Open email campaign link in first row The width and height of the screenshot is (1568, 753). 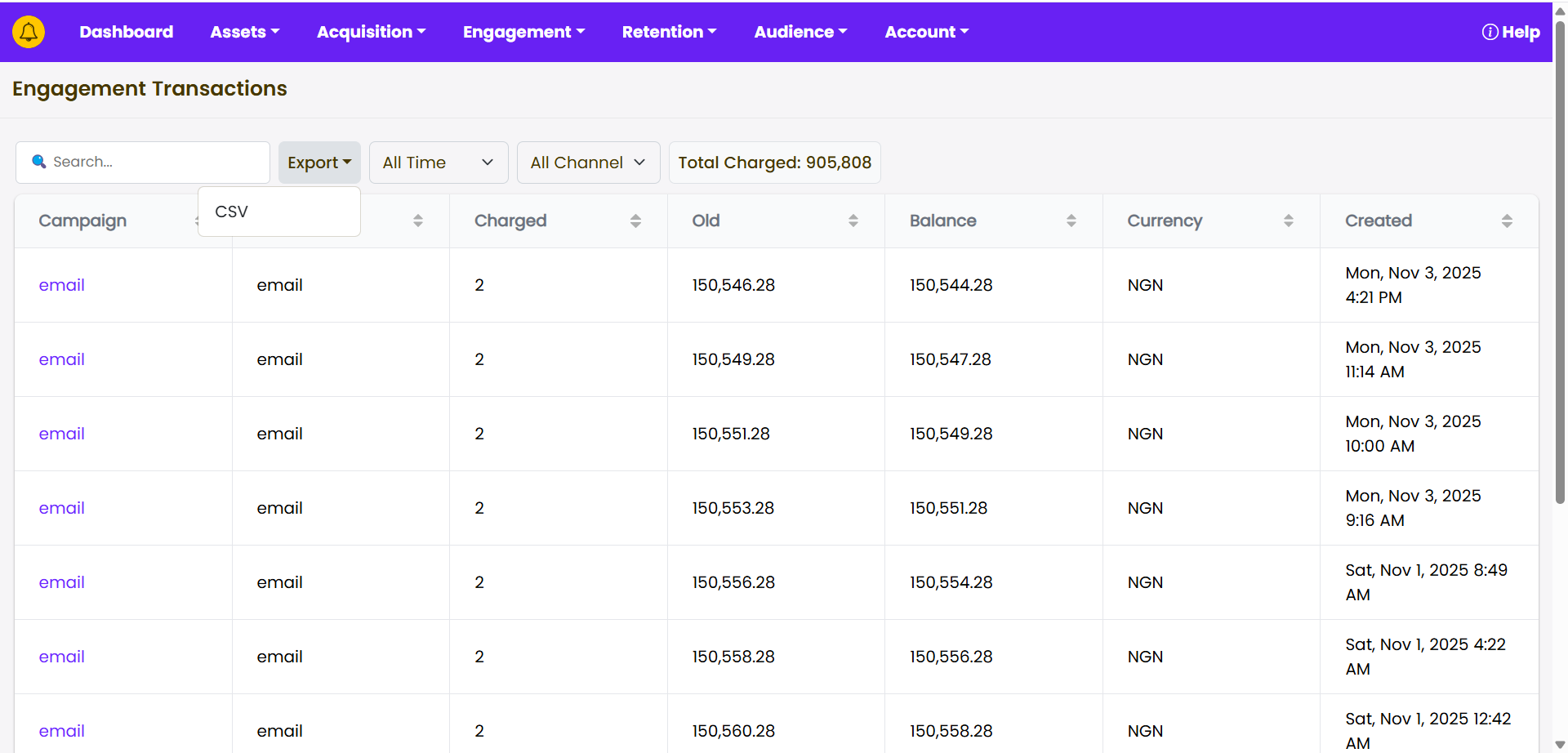coord(62,285)
